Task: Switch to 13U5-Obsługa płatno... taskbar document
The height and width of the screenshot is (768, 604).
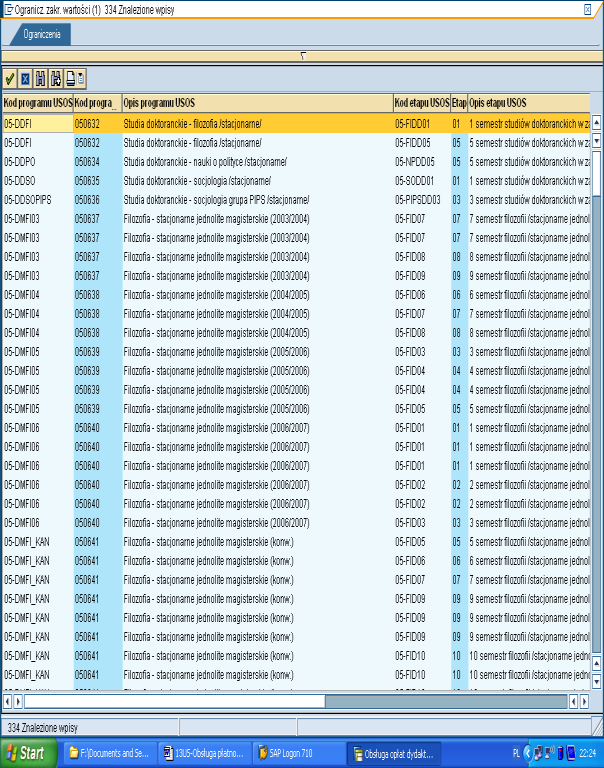Action: pyautogui.click(x=203, y=753)
